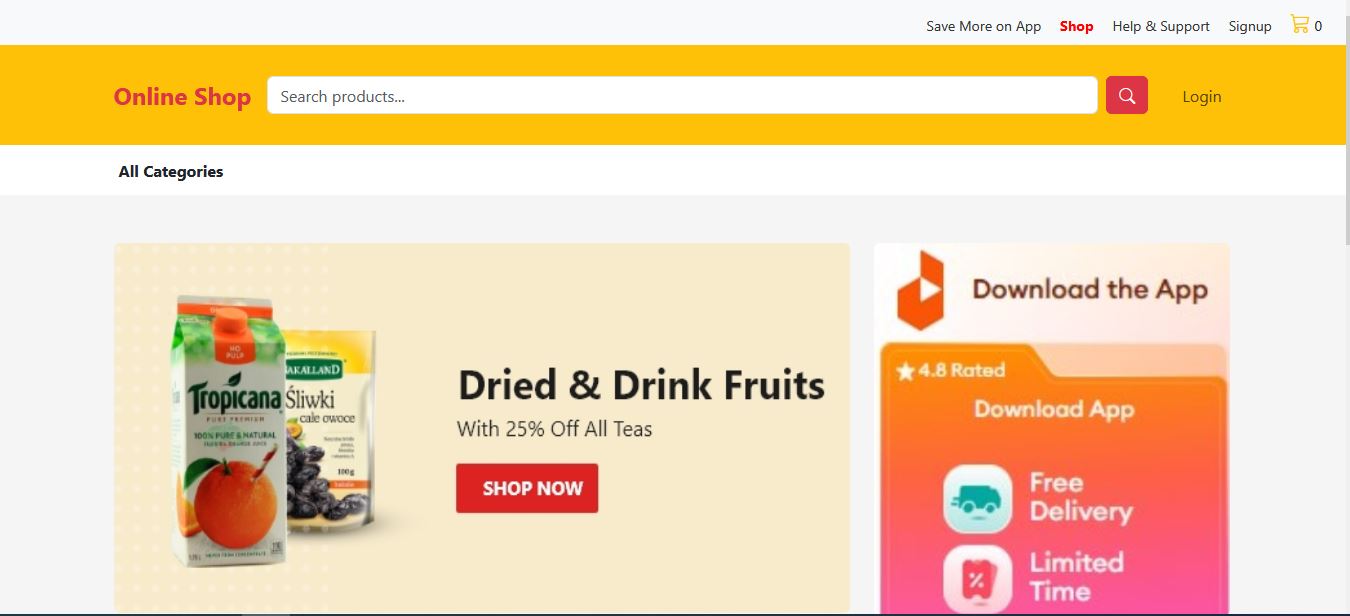This screenshot has height=616, width=1350.
Task: Click the page vertical scrollbar
Action: click(x=1346, y=308)
